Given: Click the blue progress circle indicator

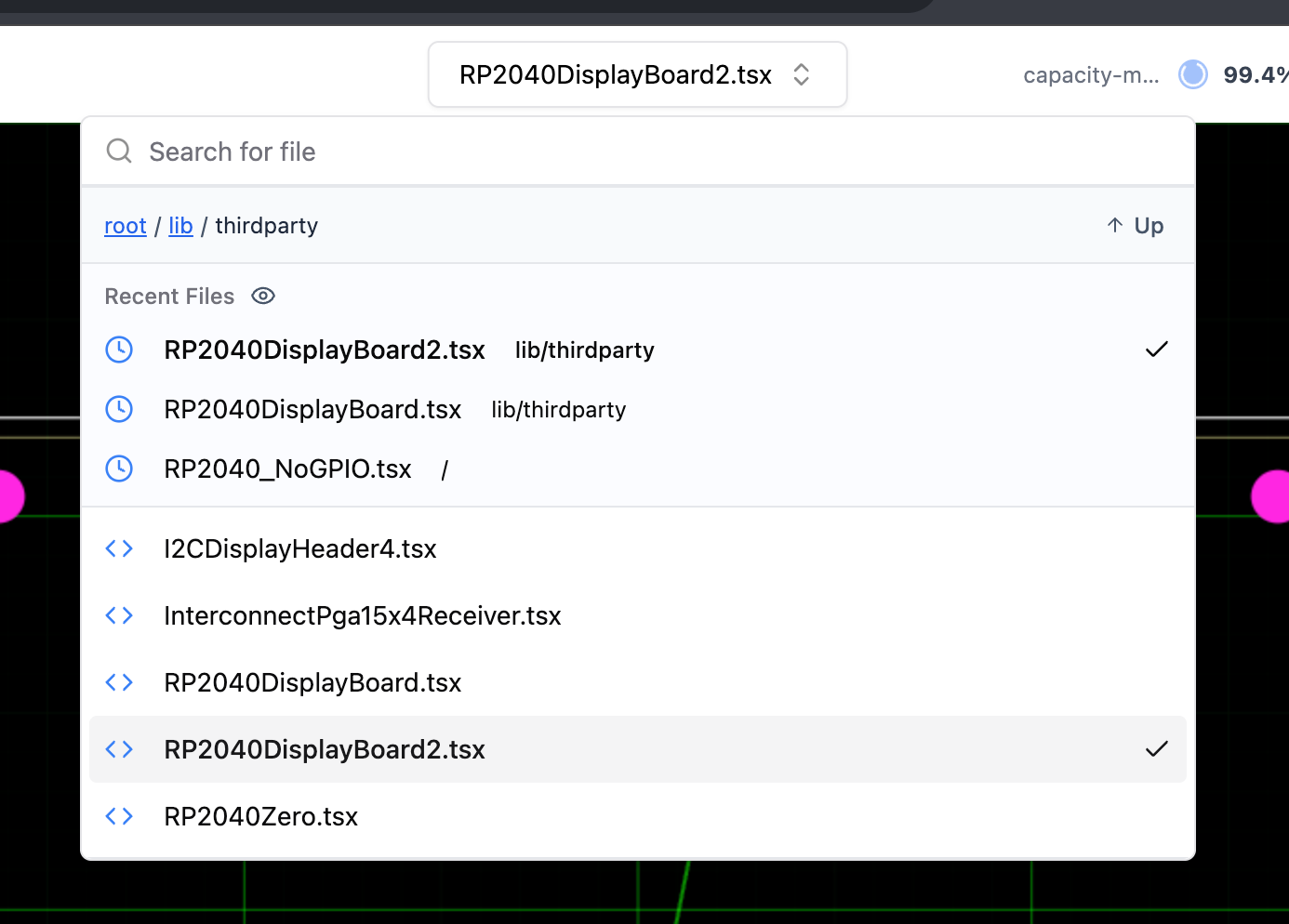Looking at the screenshot, I should 1193,74.
